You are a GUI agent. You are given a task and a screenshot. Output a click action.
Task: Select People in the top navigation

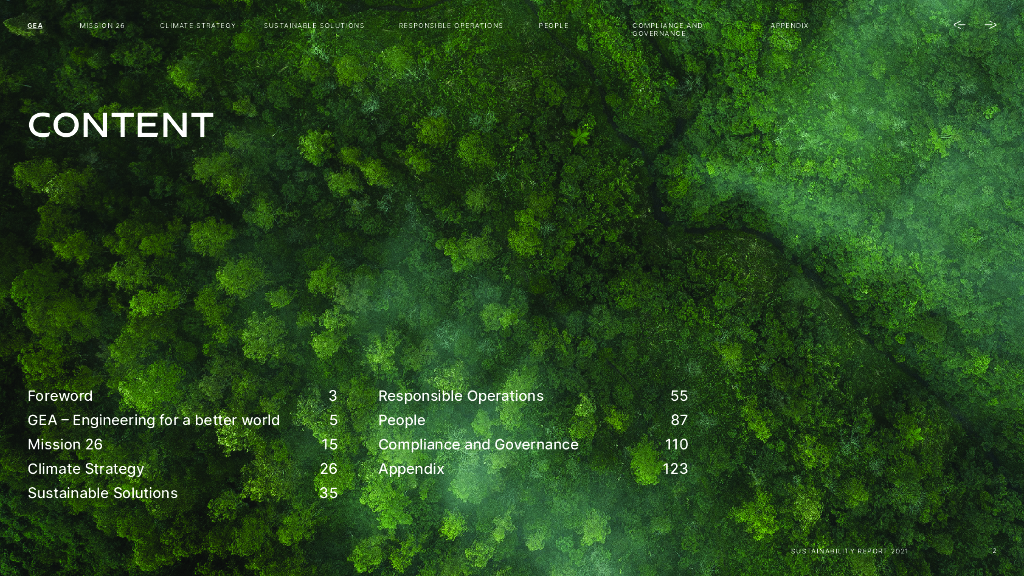(553, 25)
